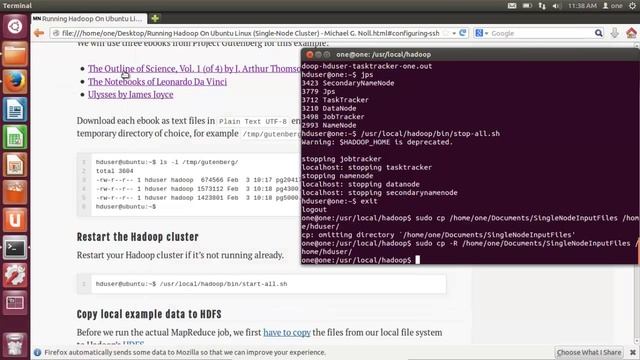640x360 pixels.
Task: Open the sound volume indicator
Action: 556,6
